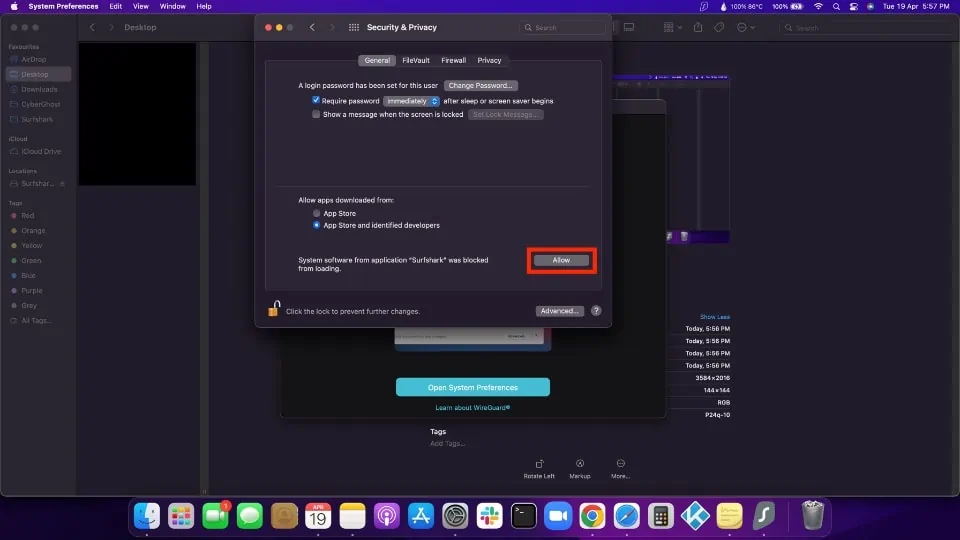Launch Terminal from the dock
Image resolution: width=960 pixels, height=540 pixels.
tap(524, 516)
